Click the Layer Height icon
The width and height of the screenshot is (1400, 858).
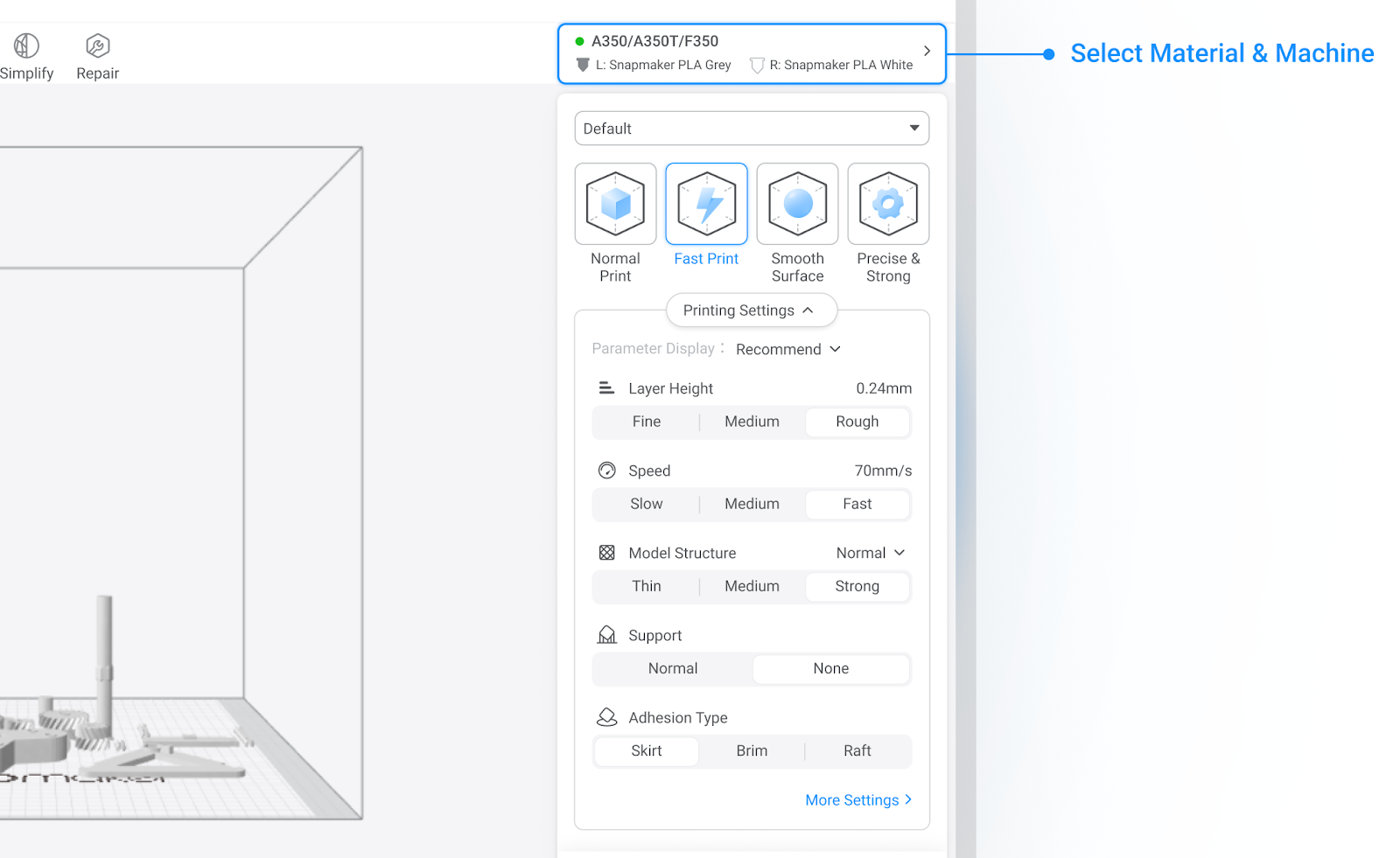(x=606, y=387)
